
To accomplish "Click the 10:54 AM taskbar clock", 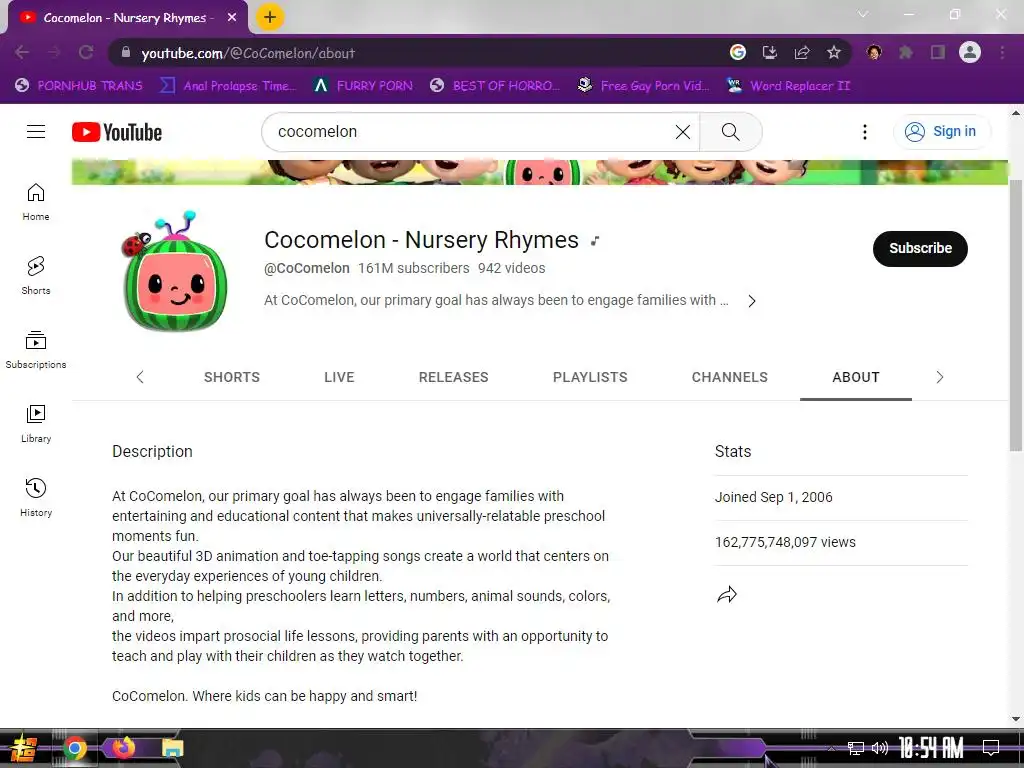I will click(931, 748).
